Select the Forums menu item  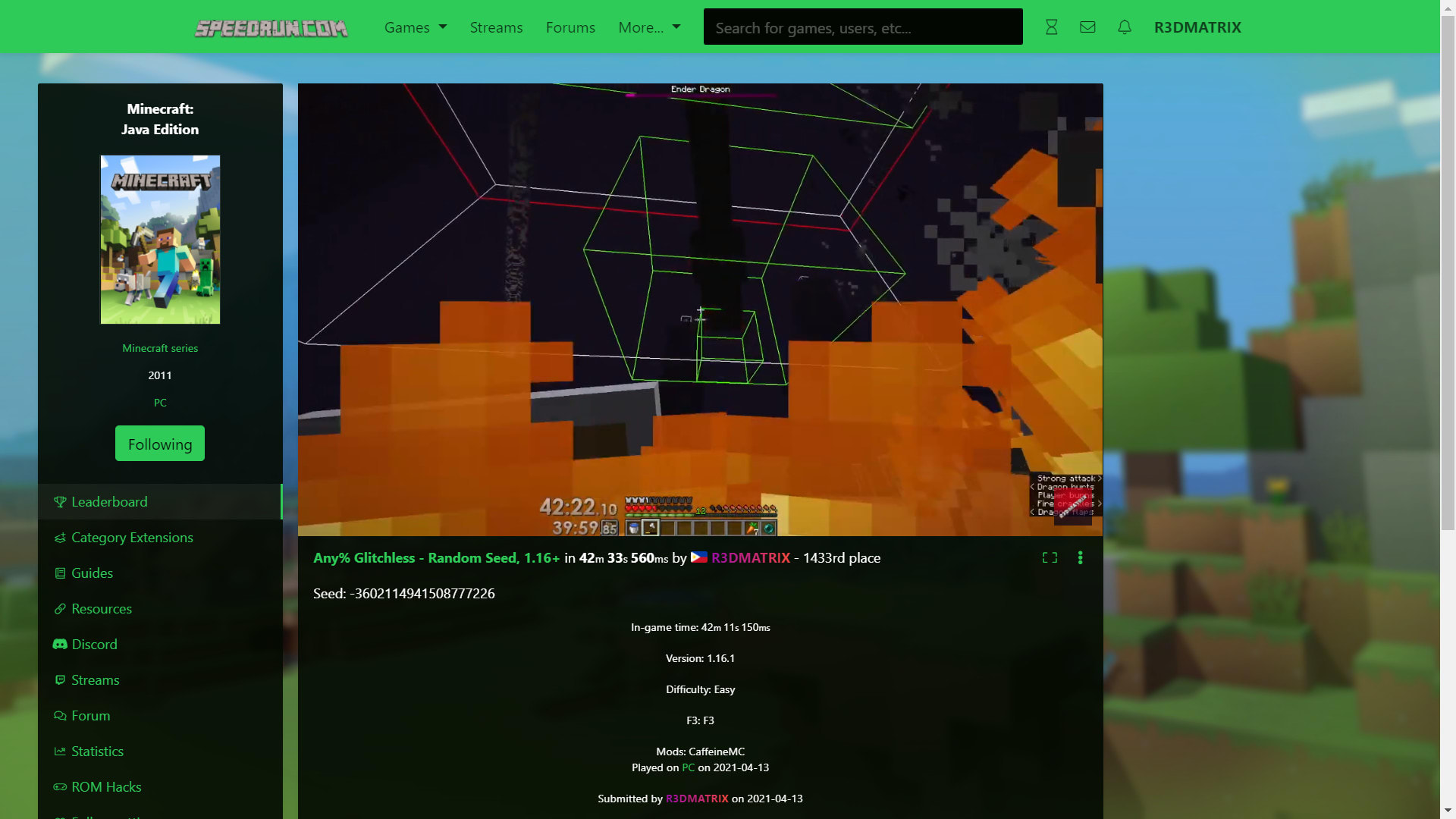click(570, 27)
